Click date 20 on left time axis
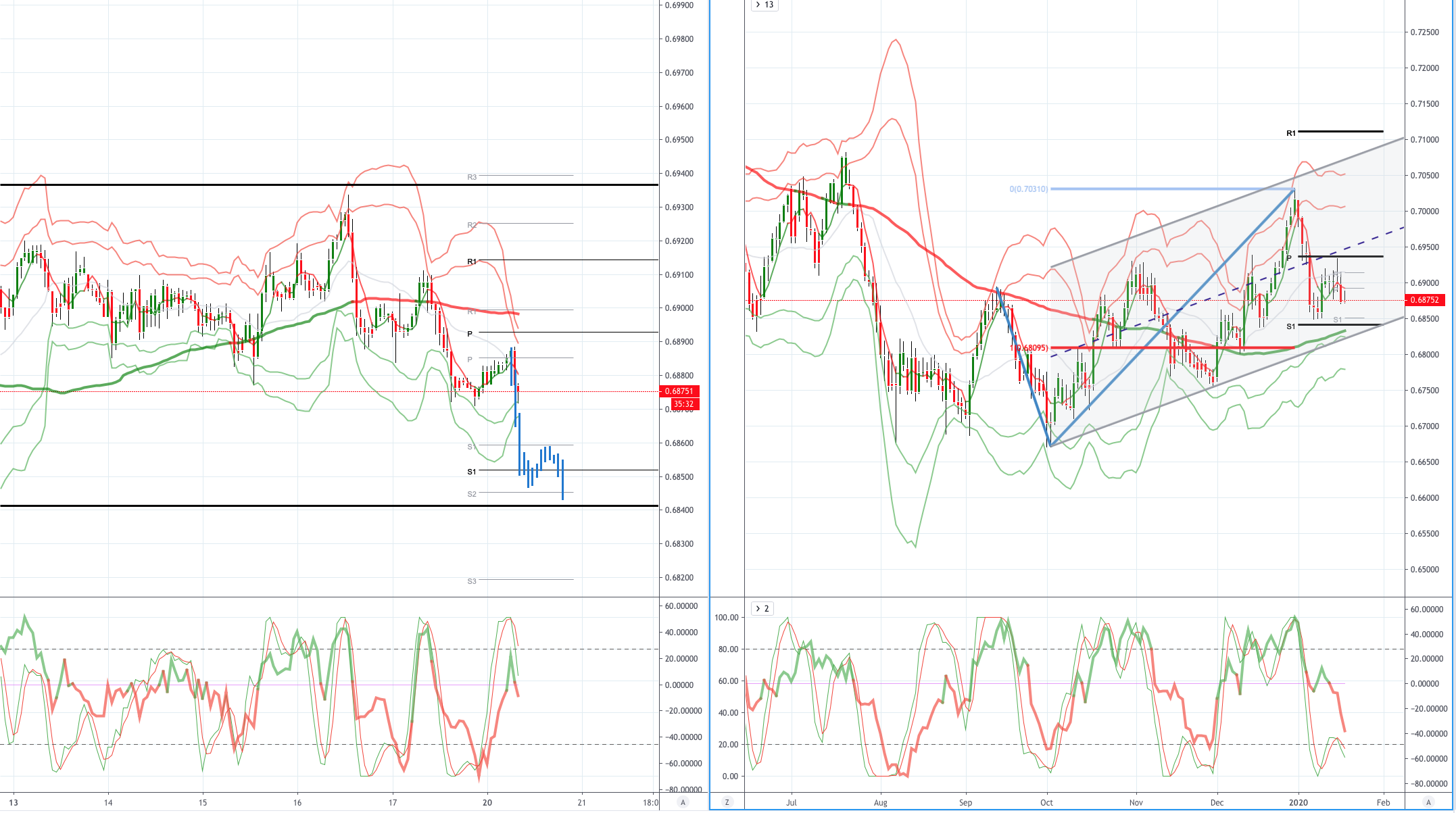1456x813 pixels. pos(487,803)
